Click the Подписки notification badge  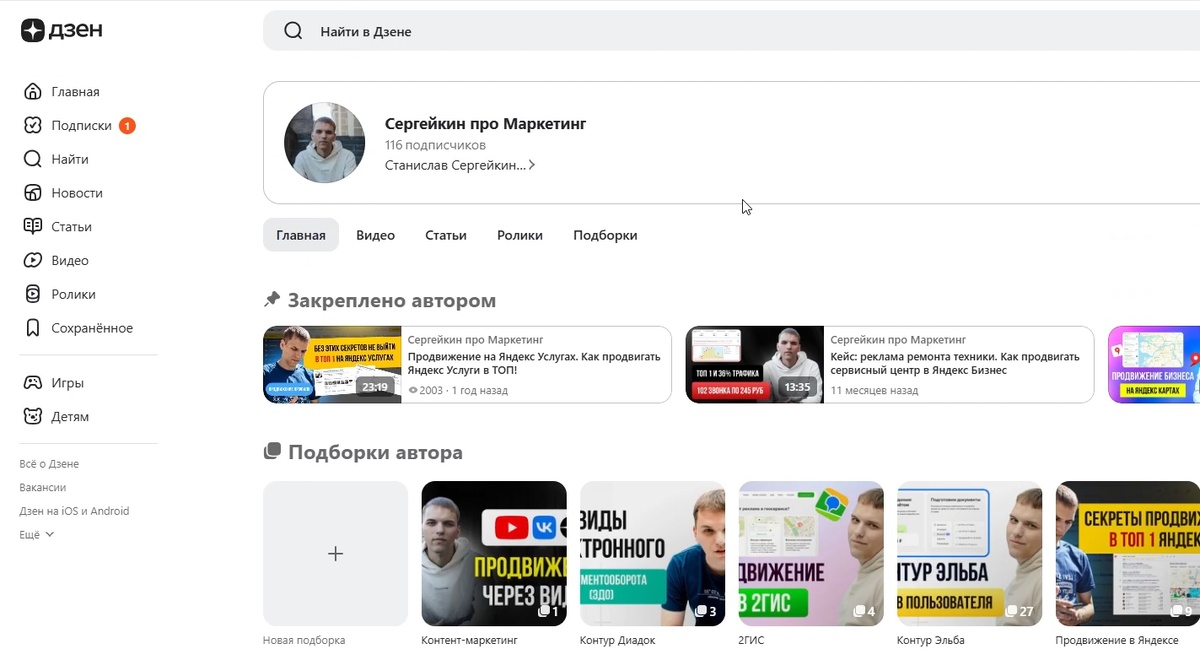coord(127,126)
